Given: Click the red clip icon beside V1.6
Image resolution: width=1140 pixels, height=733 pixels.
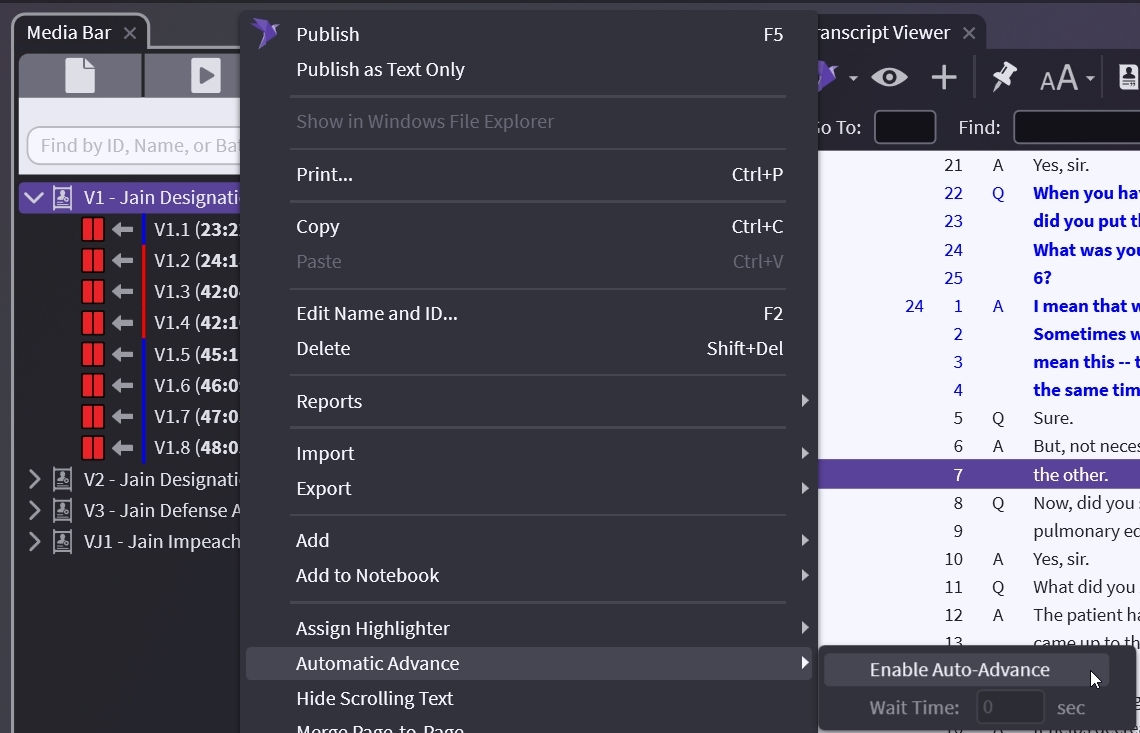Looking at the screenshot, I should tap(93, 385).
